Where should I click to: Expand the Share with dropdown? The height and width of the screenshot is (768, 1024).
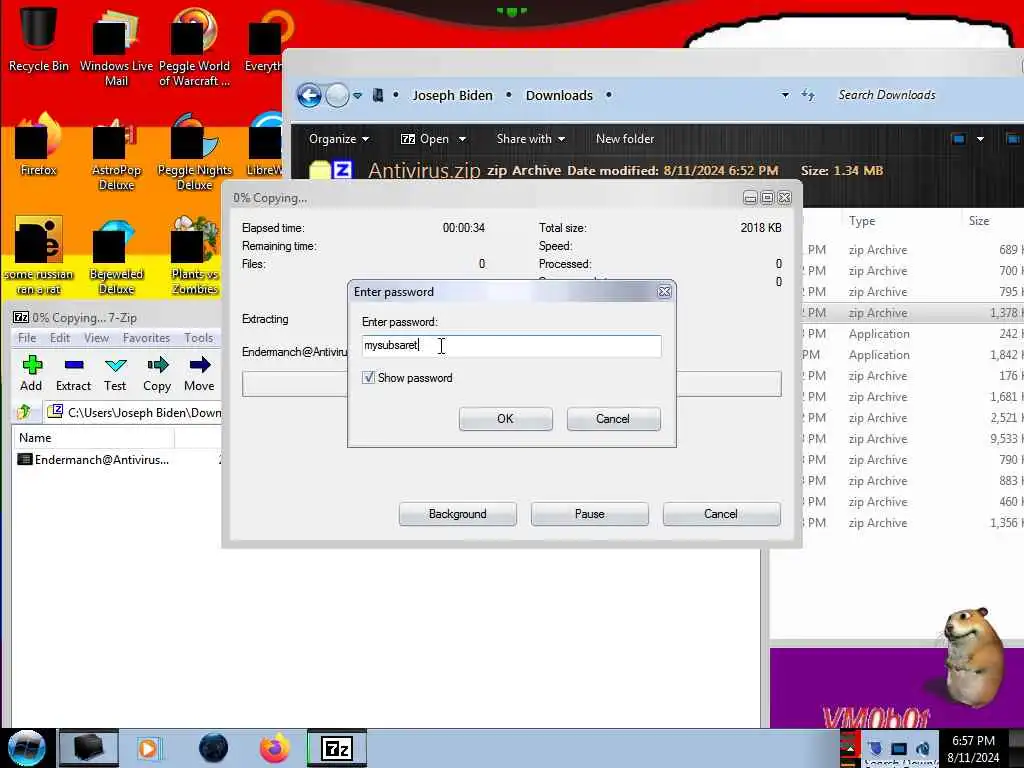click(x=530, y=138)
